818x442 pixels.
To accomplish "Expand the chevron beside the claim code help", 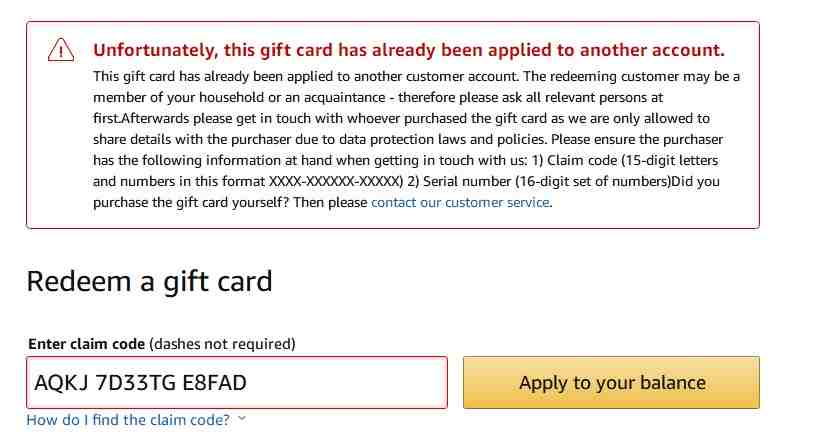I will coord(242,419).
